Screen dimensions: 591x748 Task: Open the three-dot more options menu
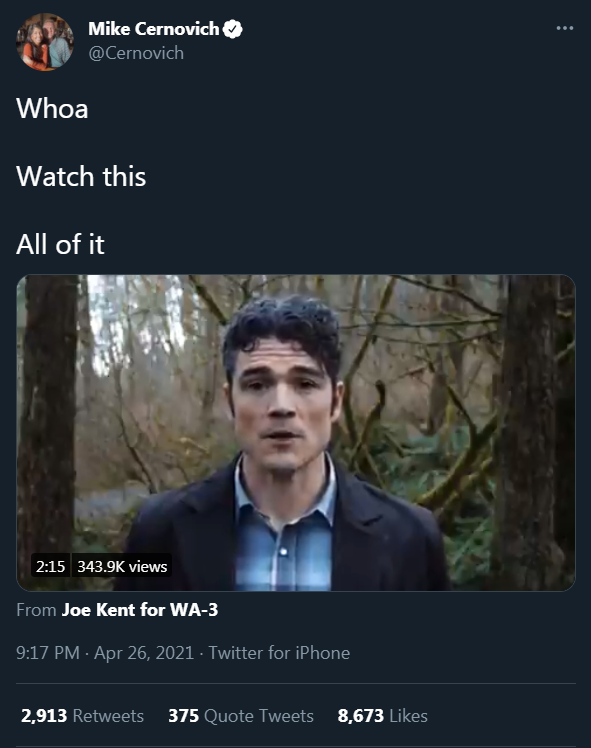coord(565,28)
